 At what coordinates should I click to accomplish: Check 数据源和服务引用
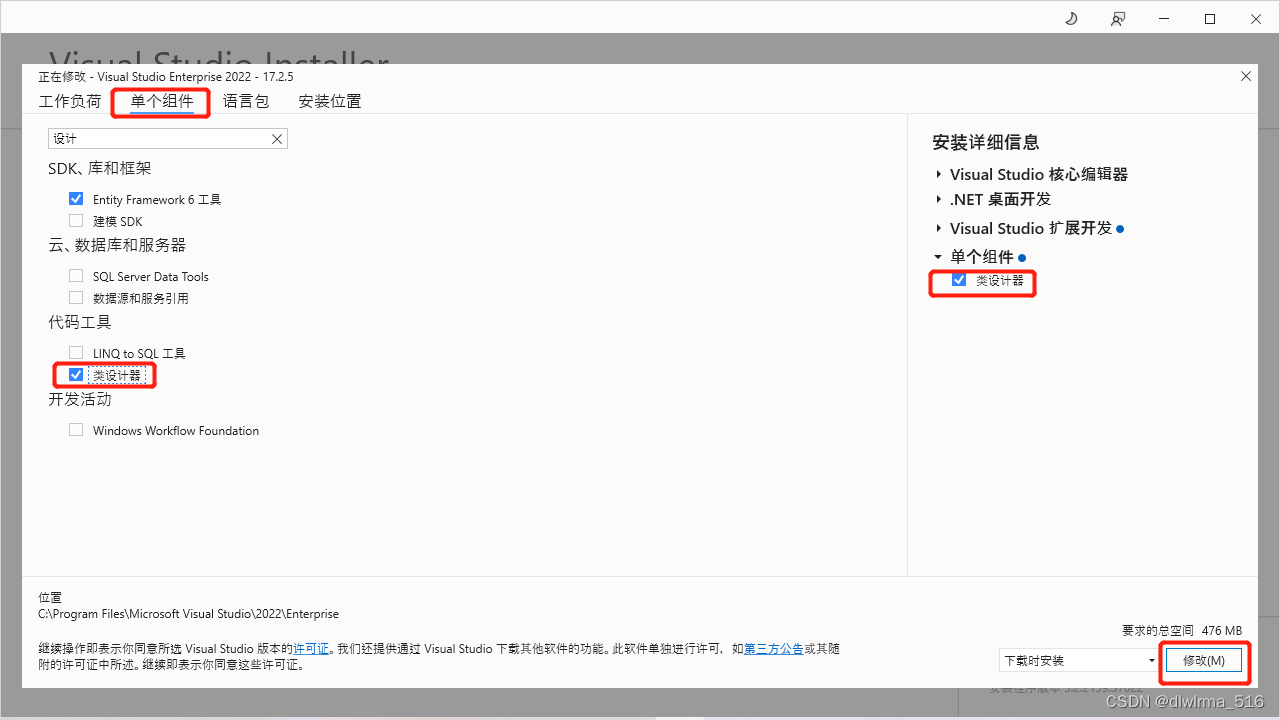[x=76, y=297]
